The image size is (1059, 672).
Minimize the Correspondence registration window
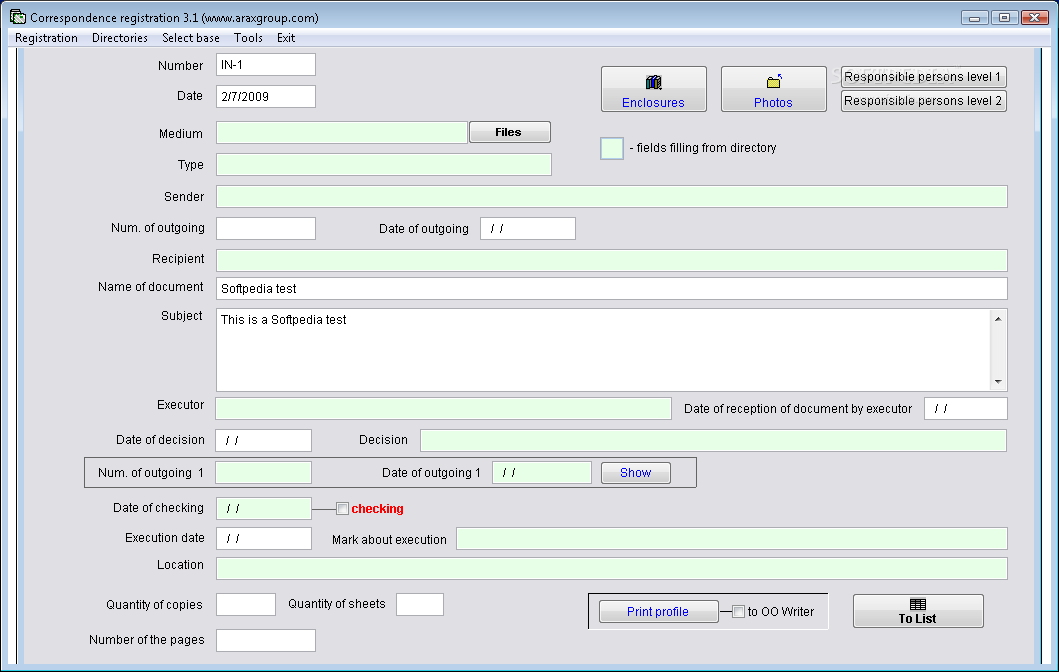click(975, 18)
